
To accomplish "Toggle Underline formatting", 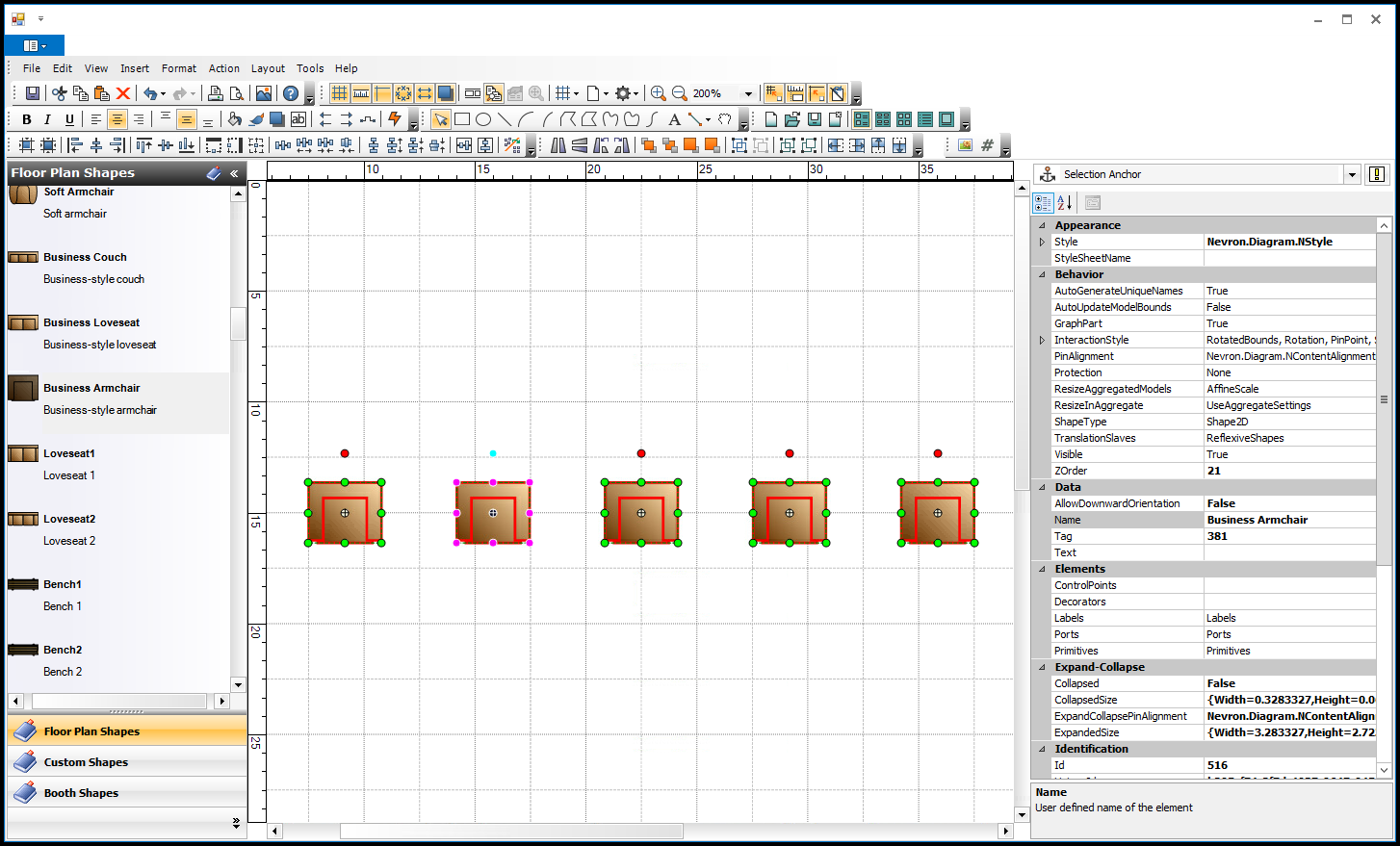I will pyautogui.click(x=69, y=119).
